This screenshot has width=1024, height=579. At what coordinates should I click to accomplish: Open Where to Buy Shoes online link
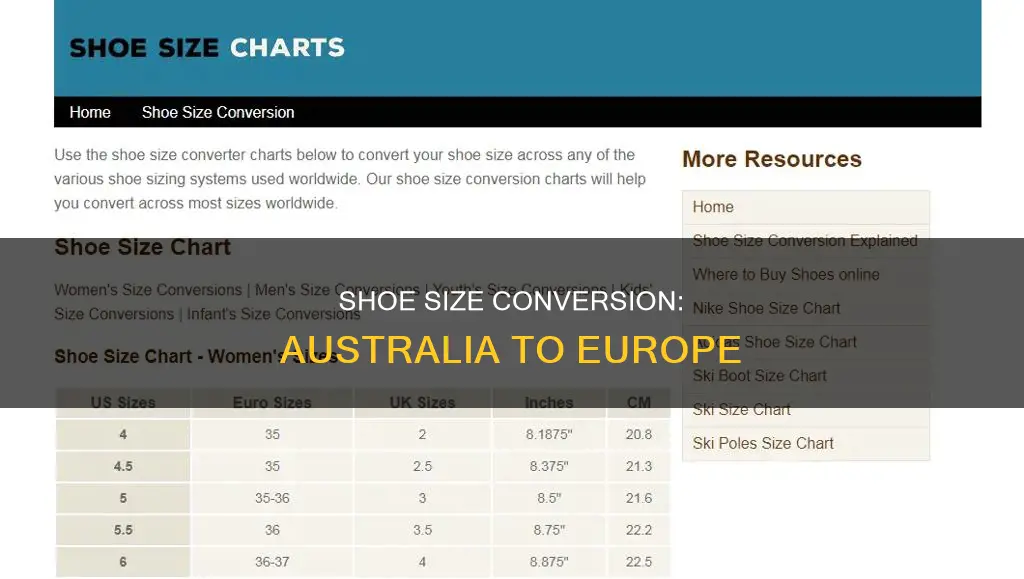point(786,275)
